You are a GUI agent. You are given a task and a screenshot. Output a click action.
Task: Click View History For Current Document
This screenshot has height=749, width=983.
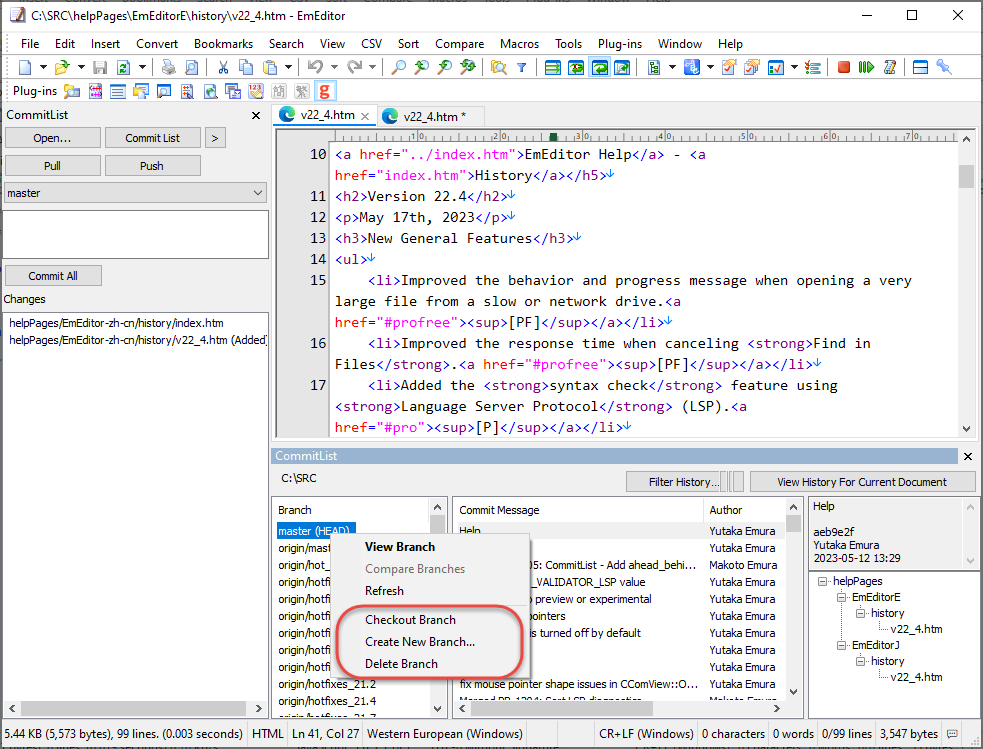pyautogui.click(x=862, y=482)
